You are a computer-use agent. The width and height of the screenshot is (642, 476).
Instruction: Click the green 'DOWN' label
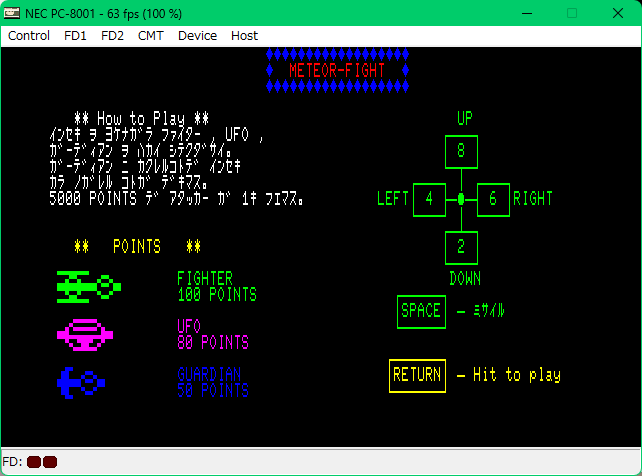465,279
